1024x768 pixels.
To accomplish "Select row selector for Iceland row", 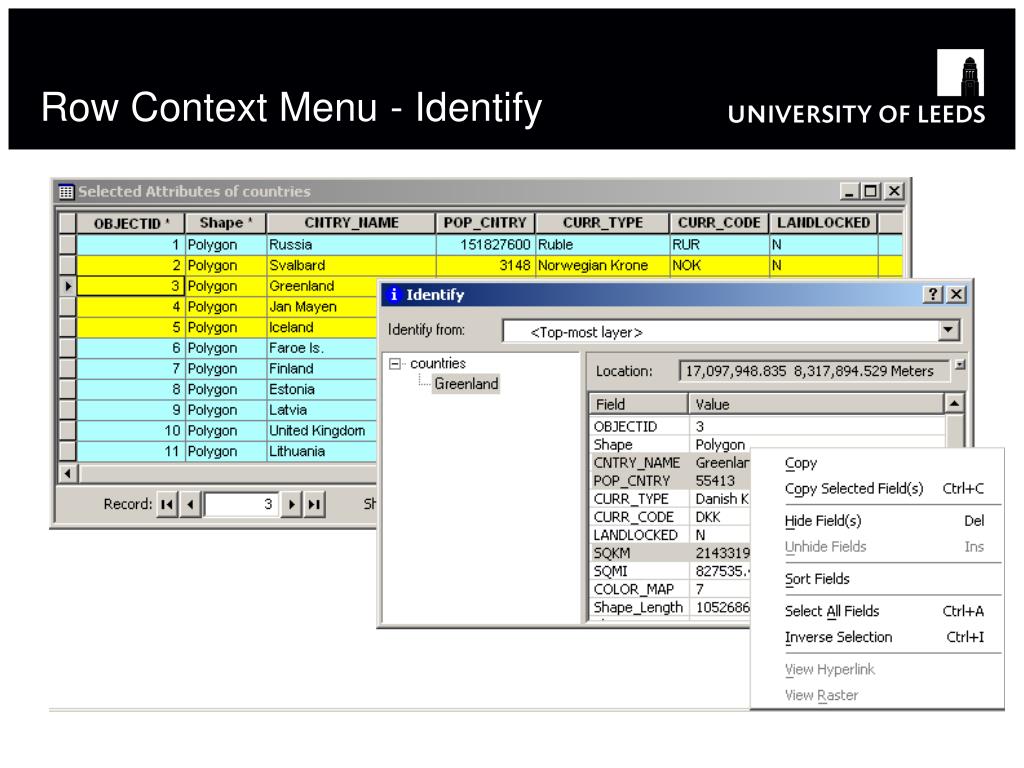I will pos(67,328).
